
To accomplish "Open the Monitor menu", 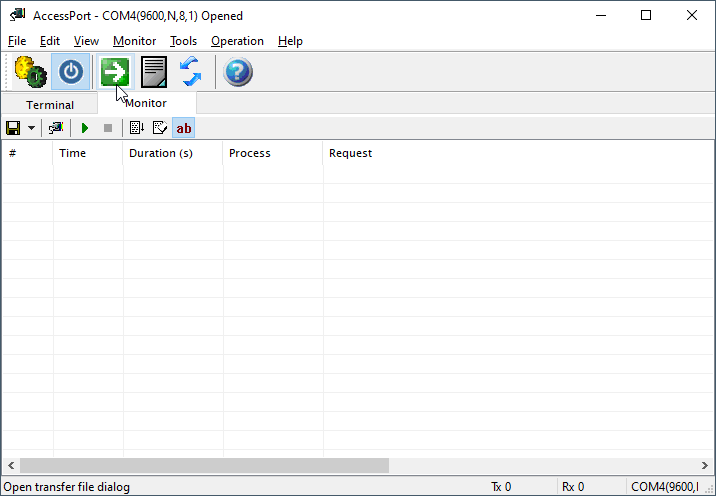I will [x=135, y=41].
